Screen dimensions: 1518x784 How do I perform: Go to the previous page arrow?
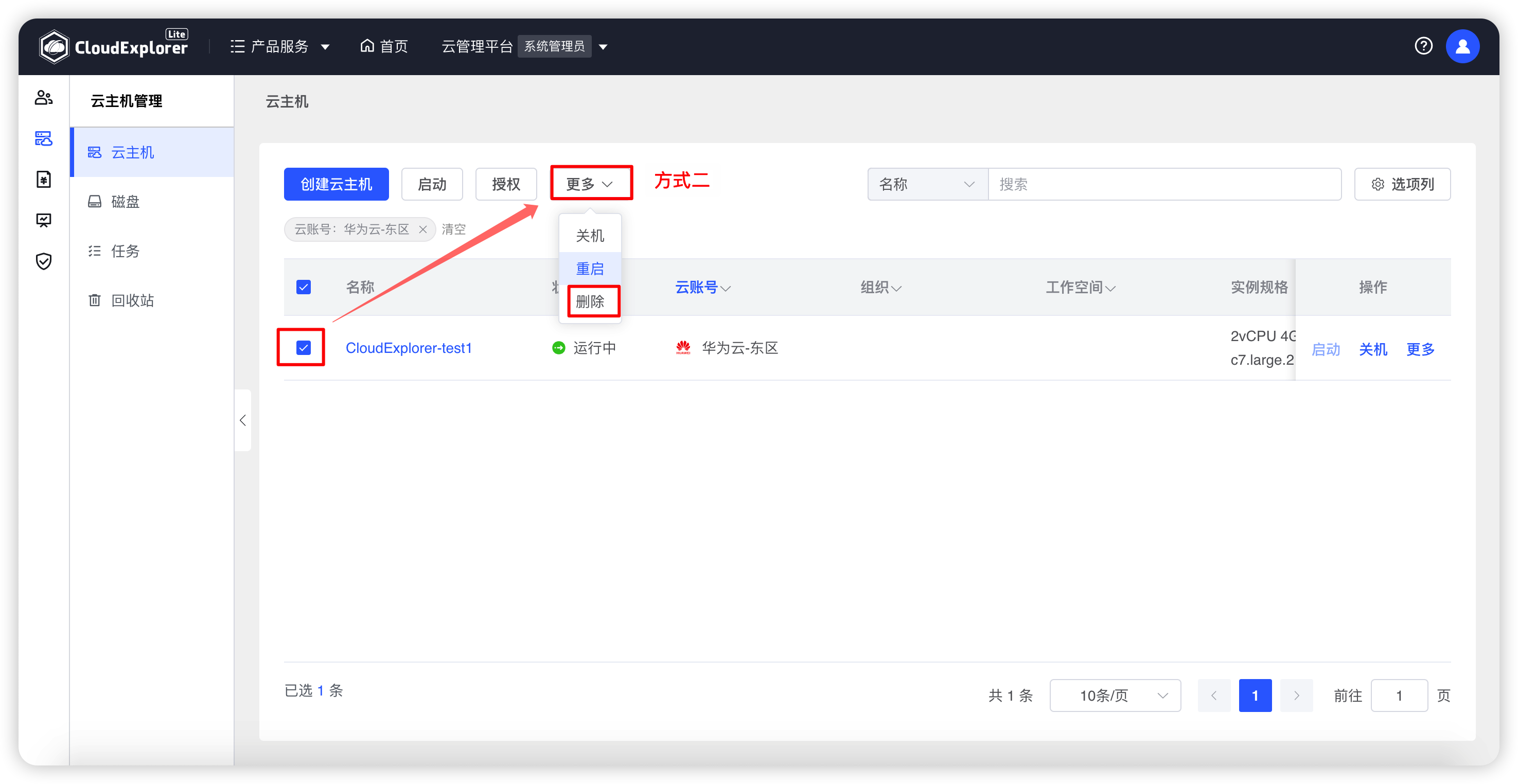tap(1214, 695)
